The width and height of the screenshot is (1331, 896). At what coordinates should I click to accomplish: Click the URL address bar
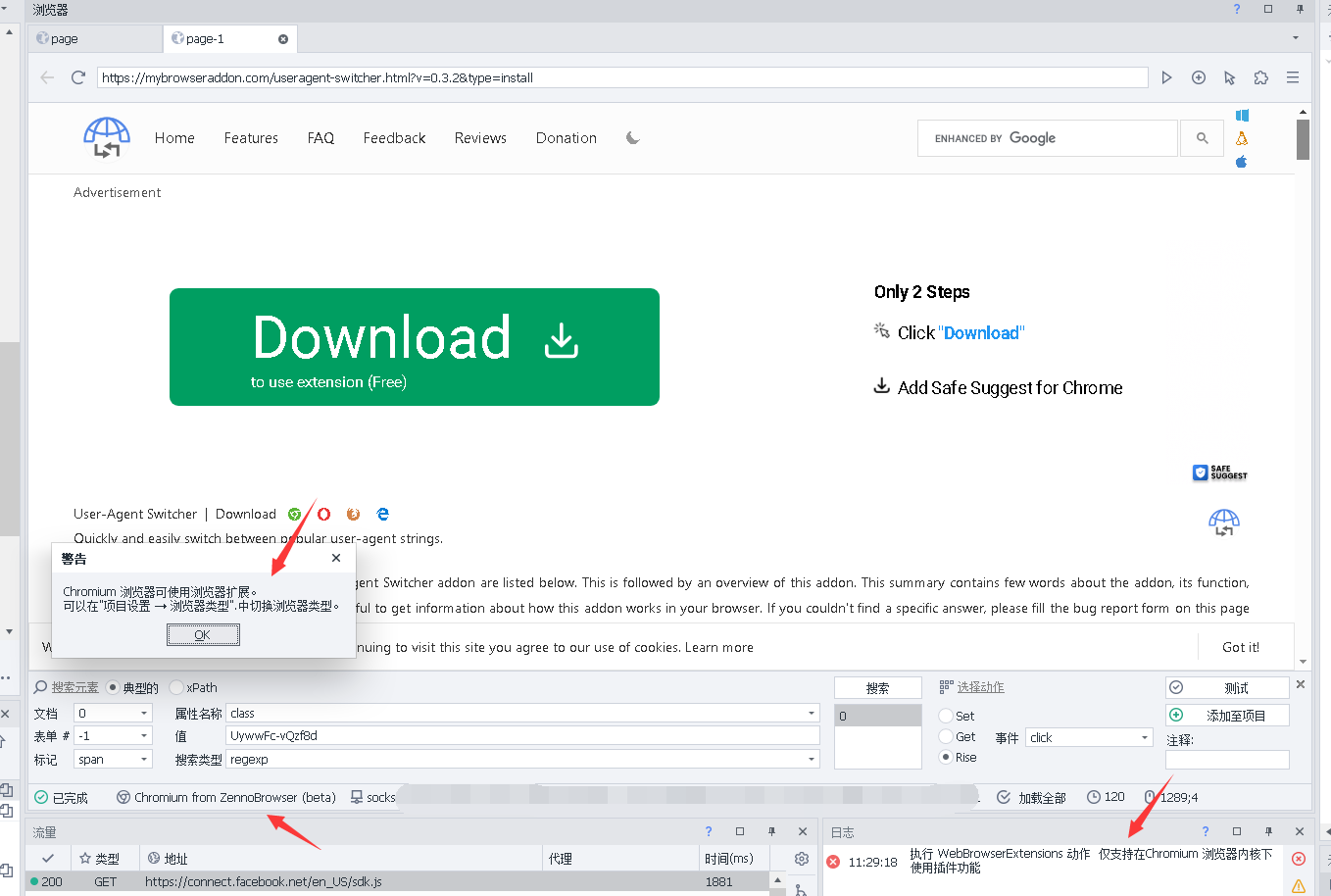[622, 77]
